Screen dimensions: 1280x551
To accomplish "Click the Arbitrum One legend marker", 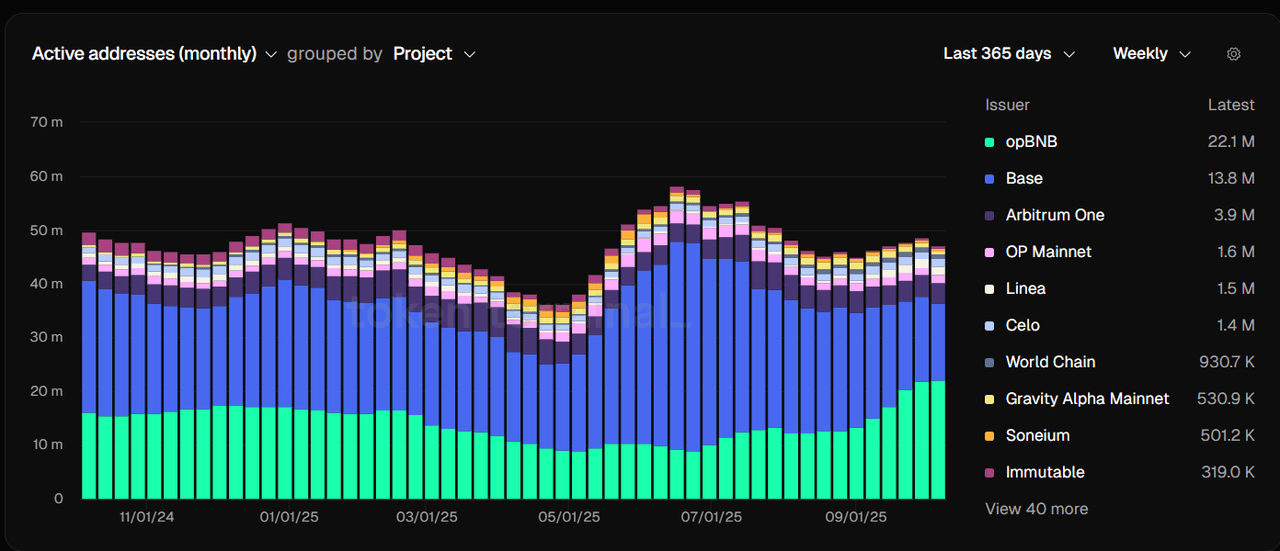I will [x=990, y=215].
